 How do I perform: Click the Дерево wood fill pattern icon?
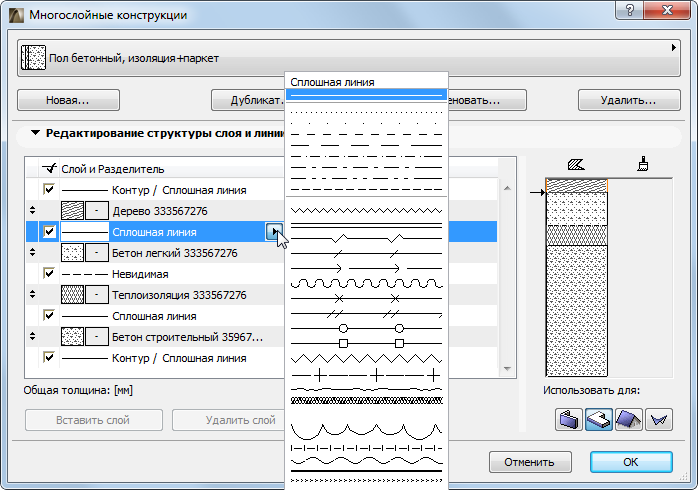(72, 211)
